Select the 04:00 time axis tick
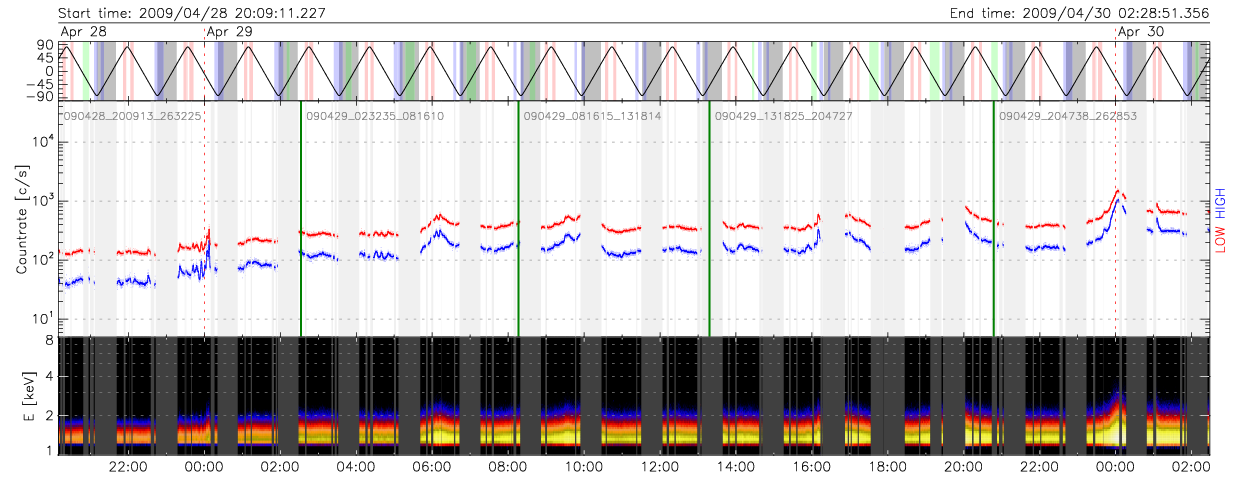Image resolution: width=1240 pixels, height=480 pixels. coord(356,467)
